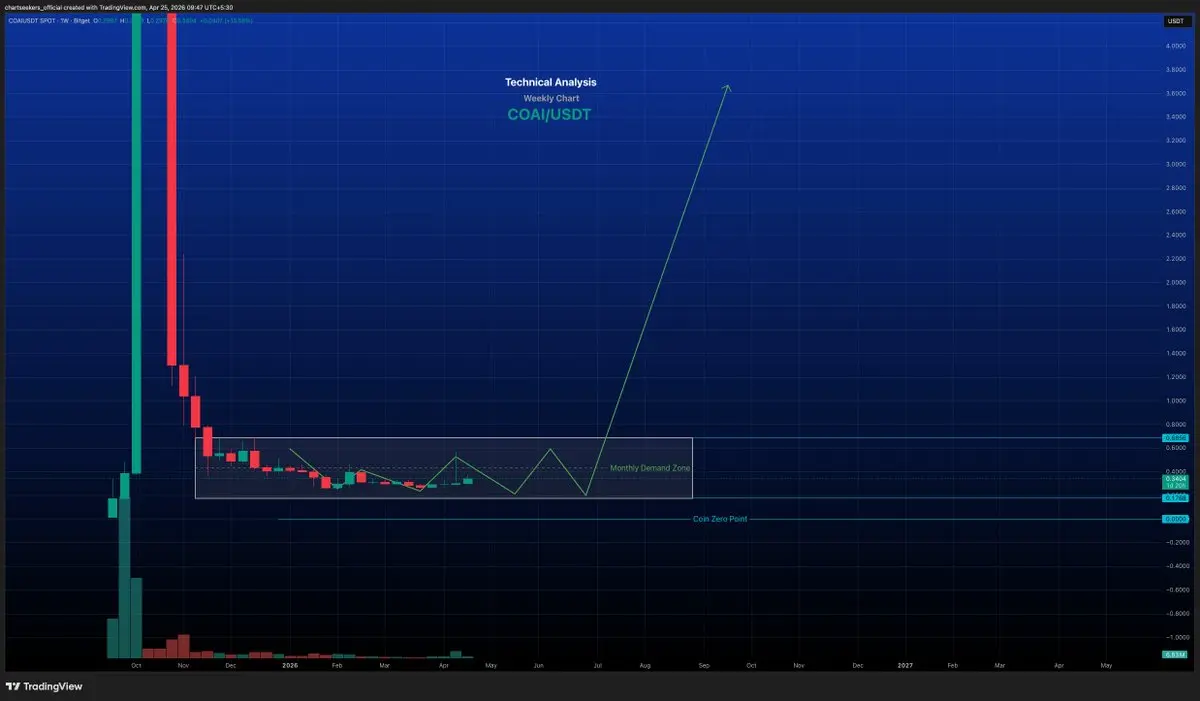The height and width of the screenshot is (701, 1200).
Task: Click the 2026 year marker on time axis
Action: 290,664
